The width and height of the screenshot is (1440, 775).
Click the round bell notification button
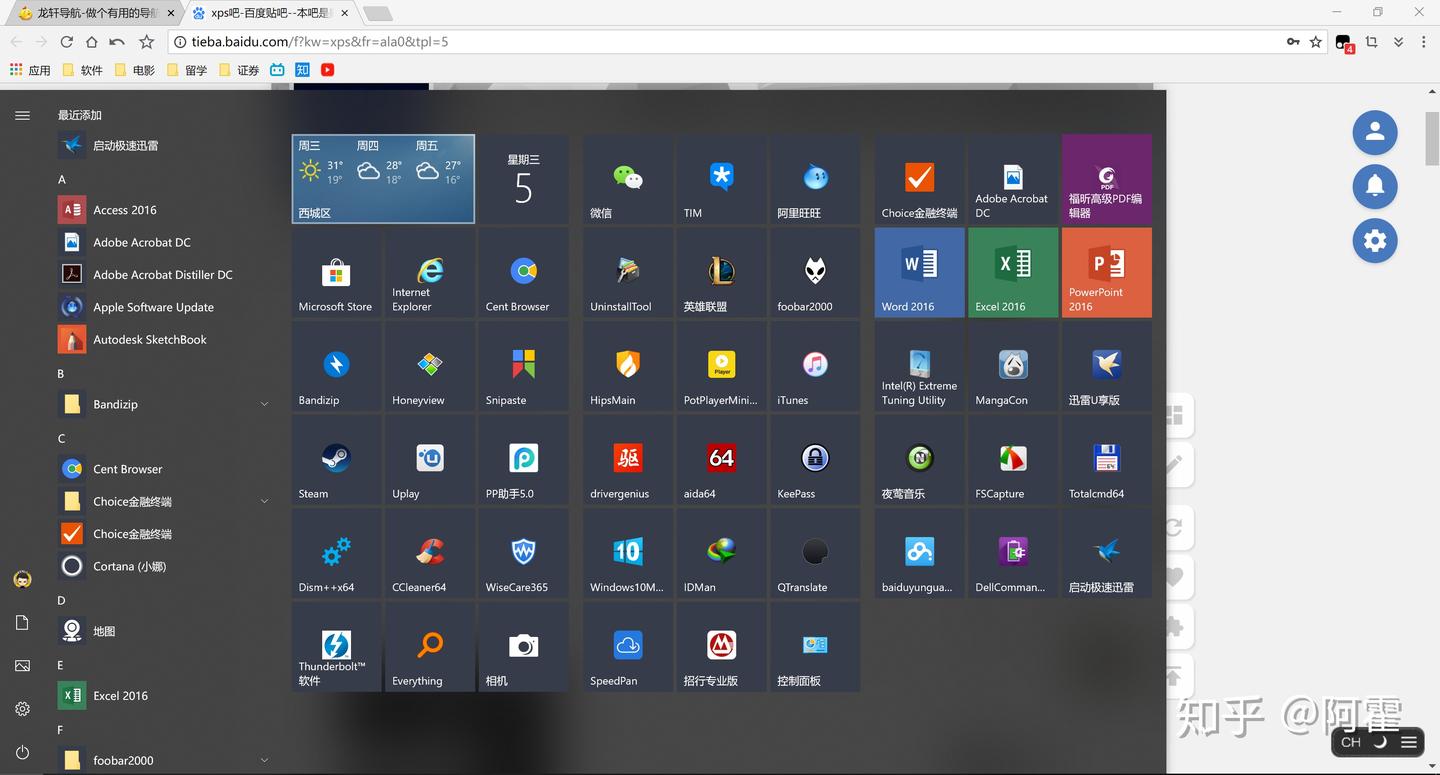pos(1375,186)
